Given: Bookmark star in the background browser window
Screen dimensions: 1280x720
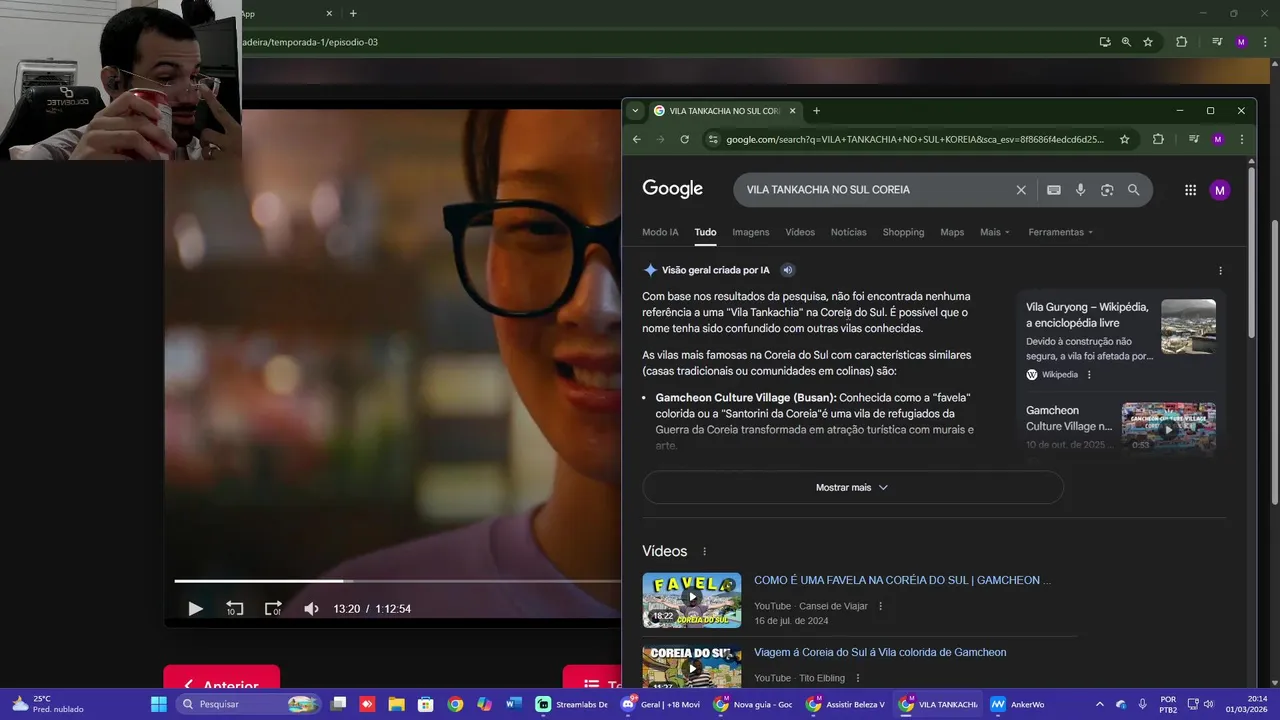Looking at the screenshot, I should (1148, 42).
